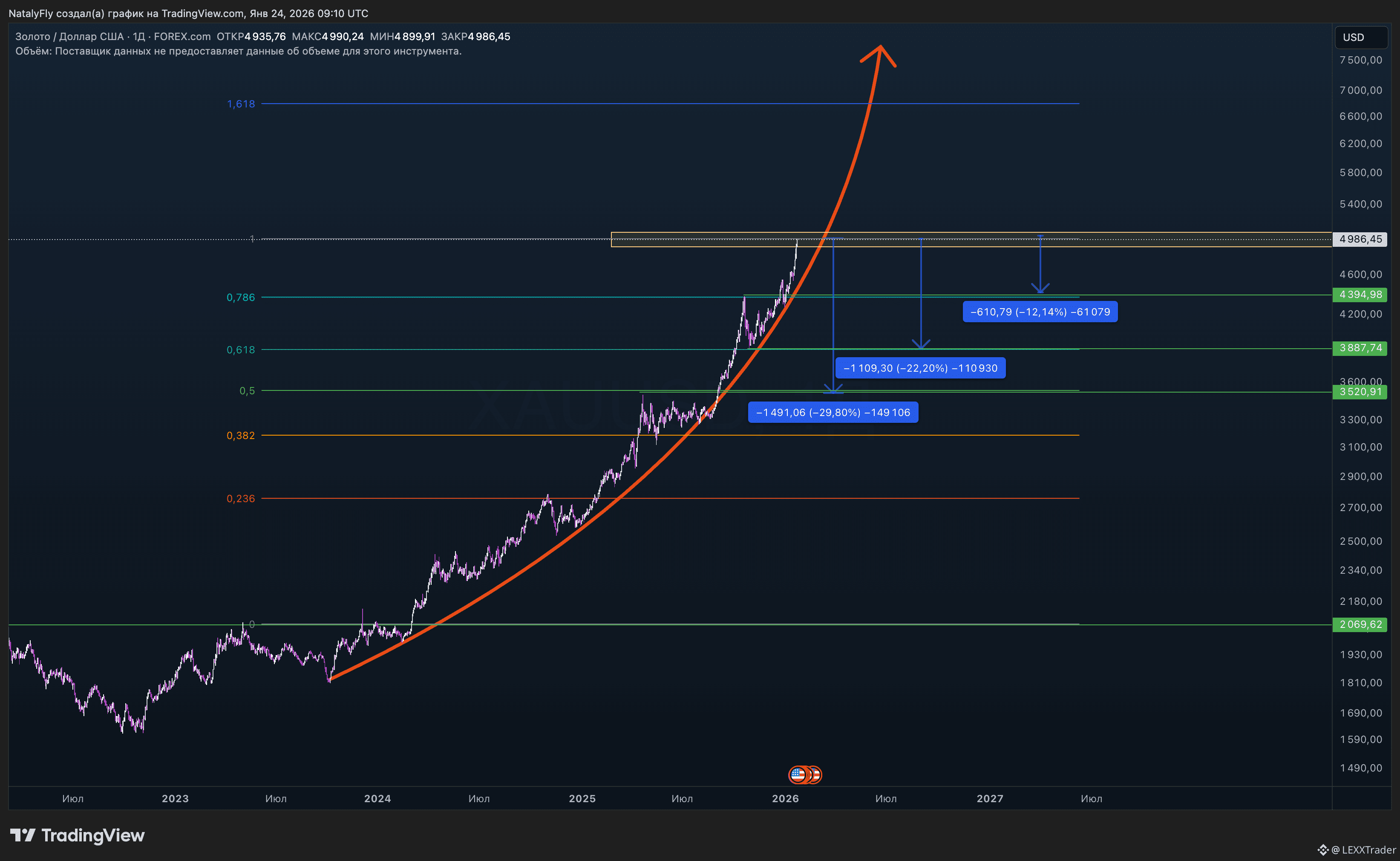Click the 7 500,00 price scale value
This screenshot has height=861, width=1400.
[1360, 60]
